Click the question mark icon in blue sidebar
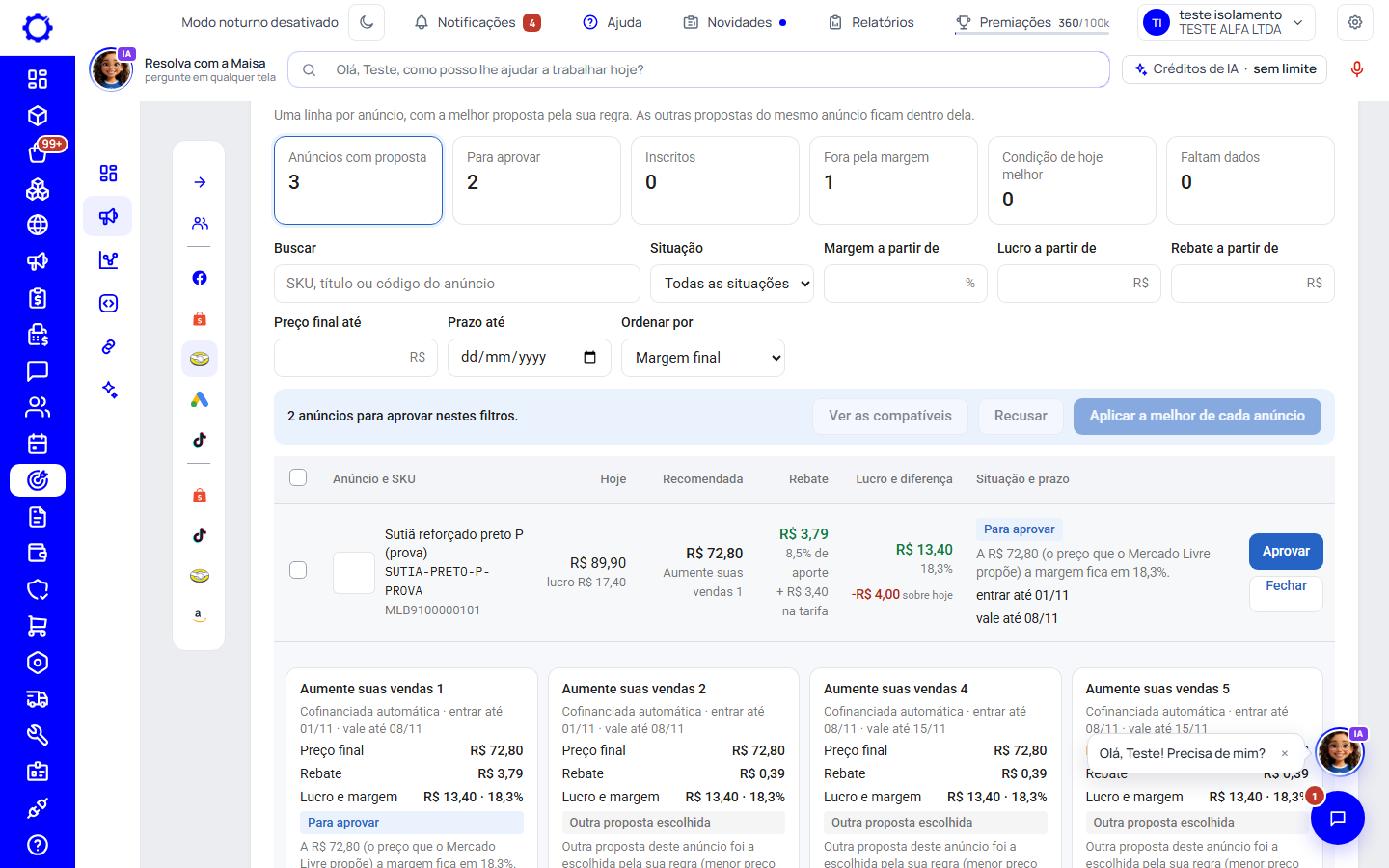This screenshot has height=868, width=1389. click(38, 845)
